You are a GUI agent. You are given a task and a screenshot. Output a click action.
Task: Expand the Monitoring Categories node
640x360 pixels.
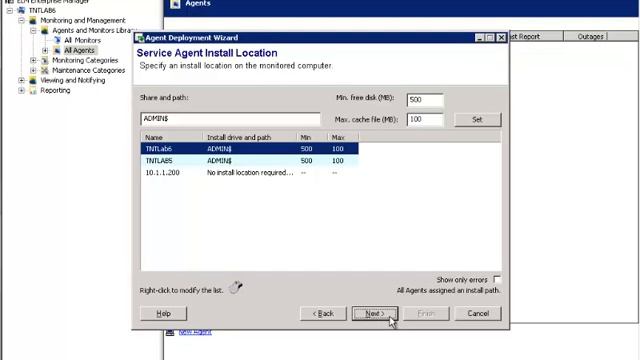tap(33, 60)
